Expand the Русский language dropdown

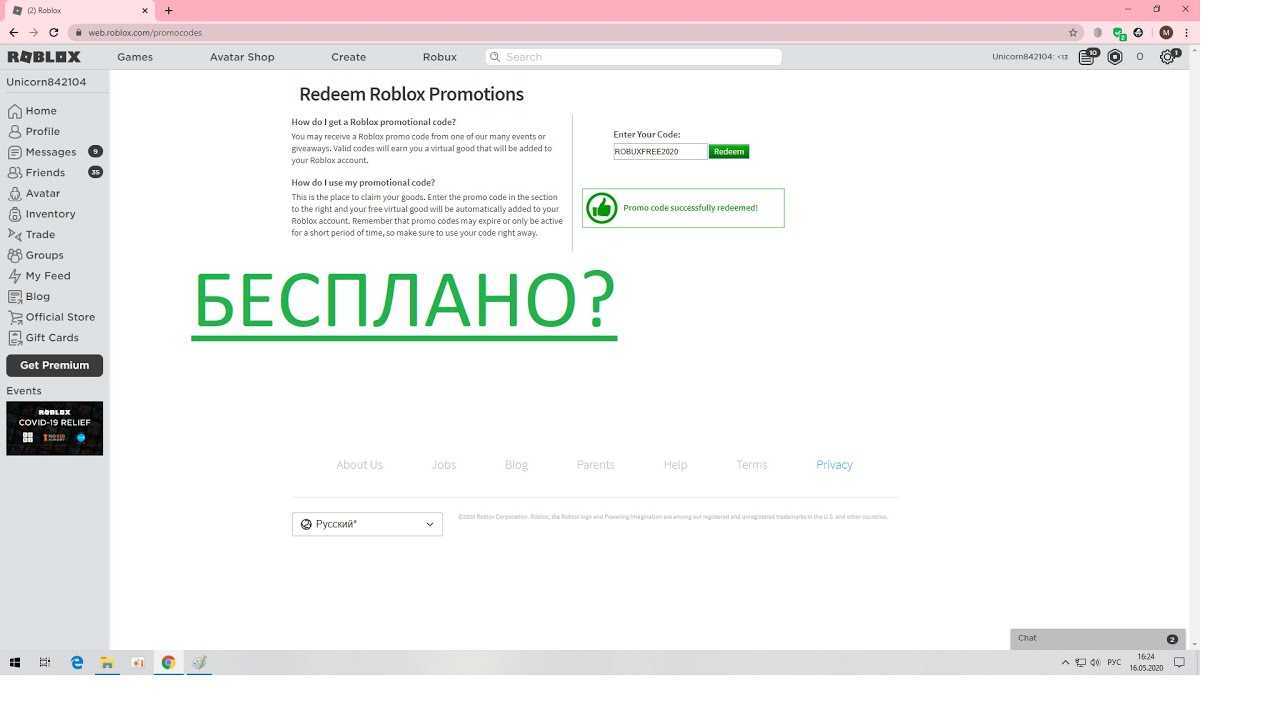[x=367, y=524]
